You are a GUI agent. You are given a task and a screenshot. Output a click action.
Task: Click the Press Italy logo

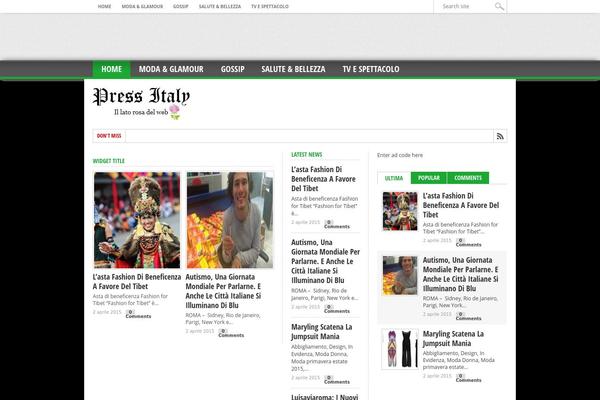point(141,103)
